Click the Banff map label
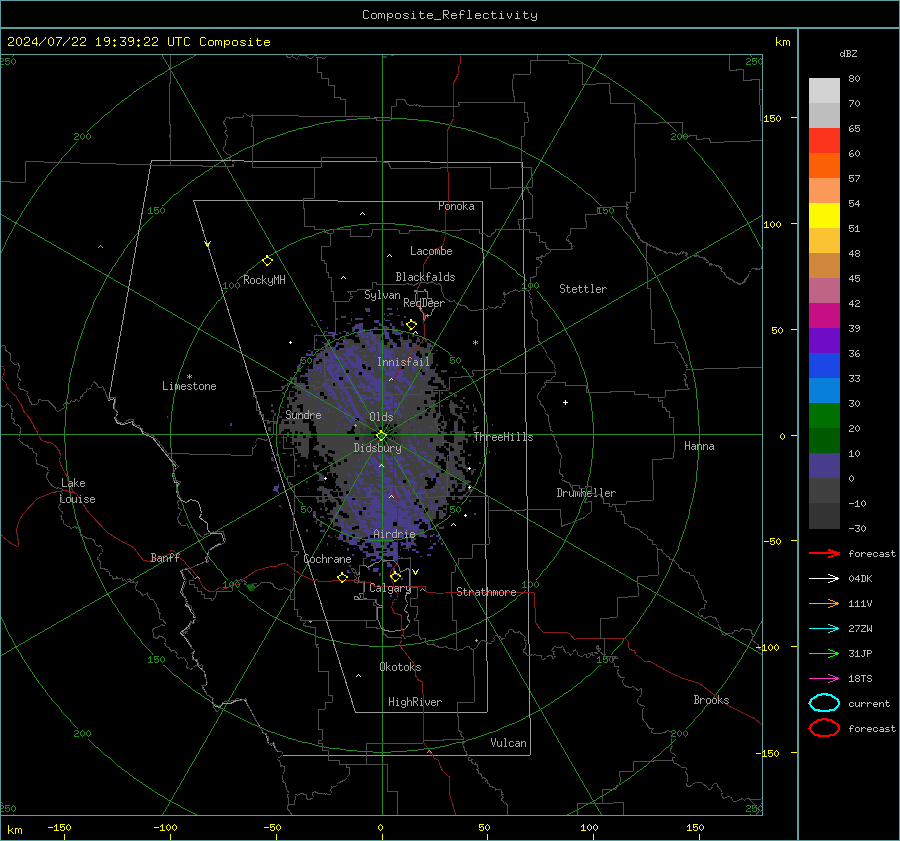900x841 pixels. point(165,557)
